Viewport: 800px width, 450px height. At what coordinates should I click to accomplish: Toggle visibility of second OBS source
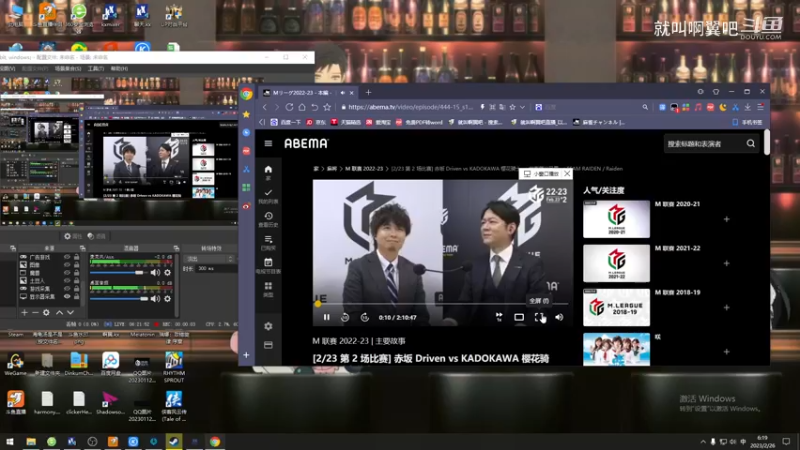[x=67, y=265]
